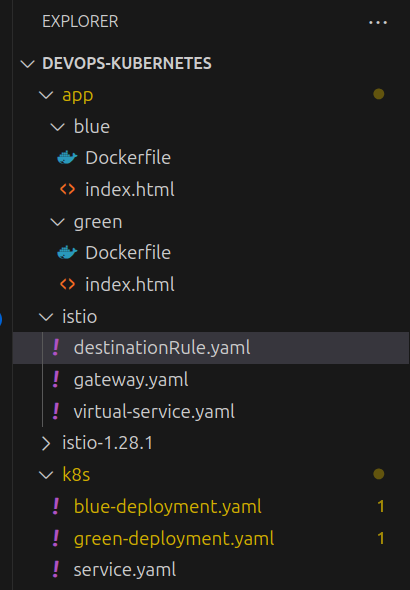Select the app folder name
The image size is (410, 590).
pos(77,96)
